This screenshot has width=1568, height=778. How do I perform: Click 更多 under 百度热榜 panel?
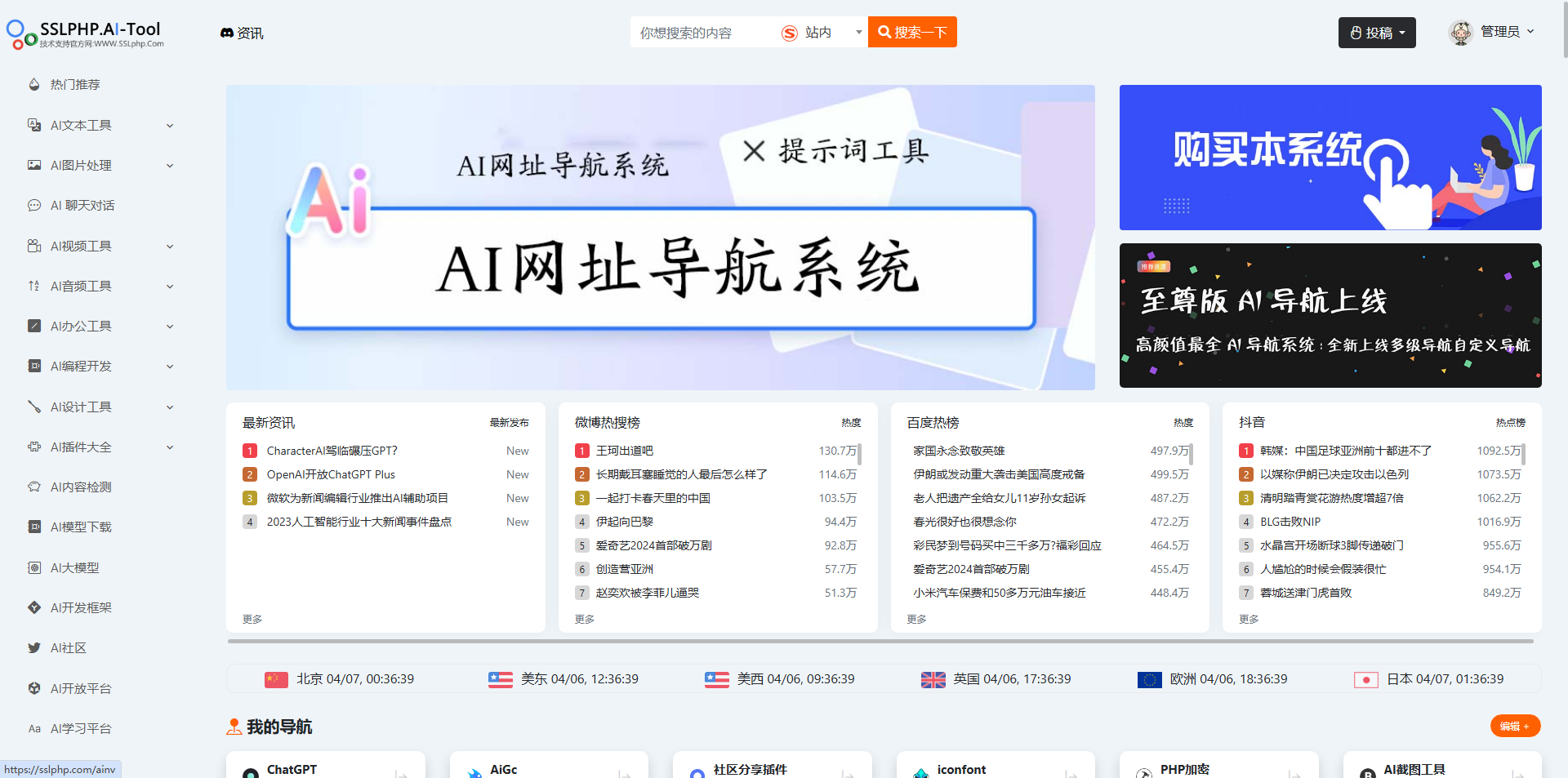[x=916, y=619]
